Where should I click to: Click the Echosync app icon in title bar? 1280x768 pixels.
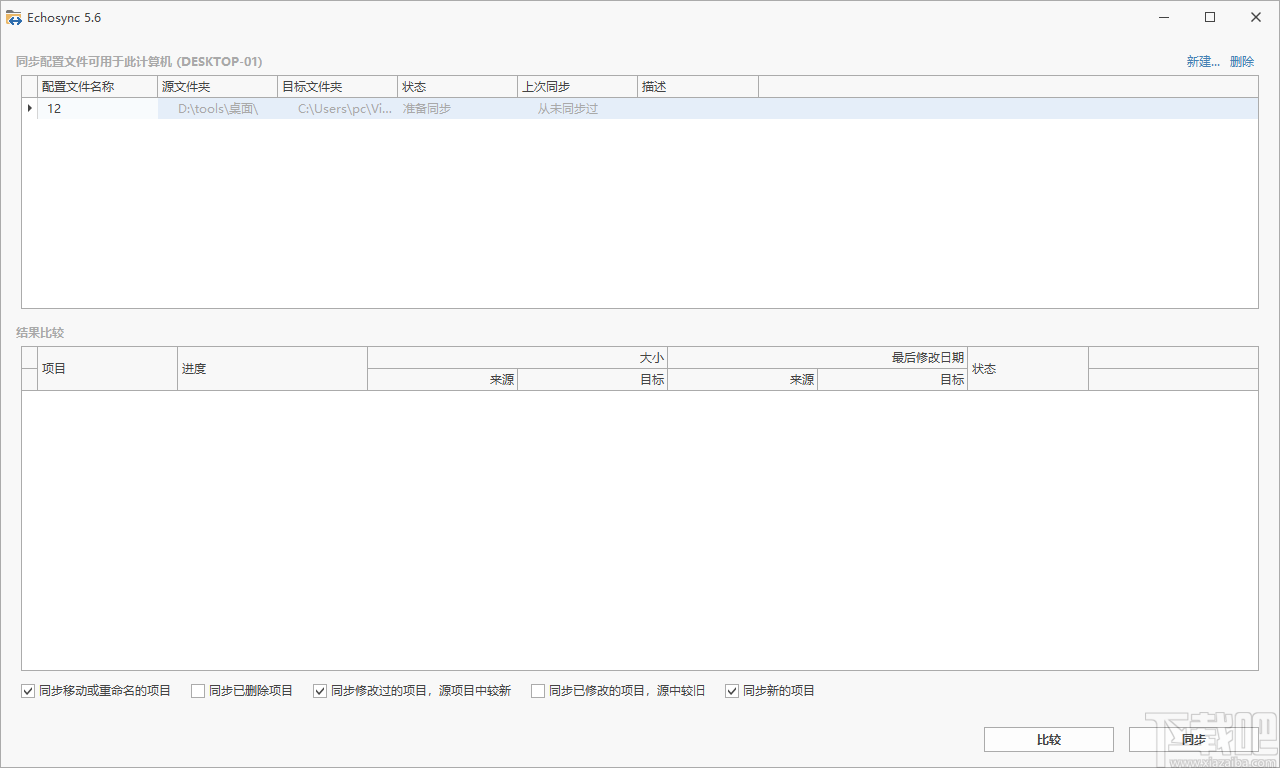pyautogui.click(x=14, y=18)
